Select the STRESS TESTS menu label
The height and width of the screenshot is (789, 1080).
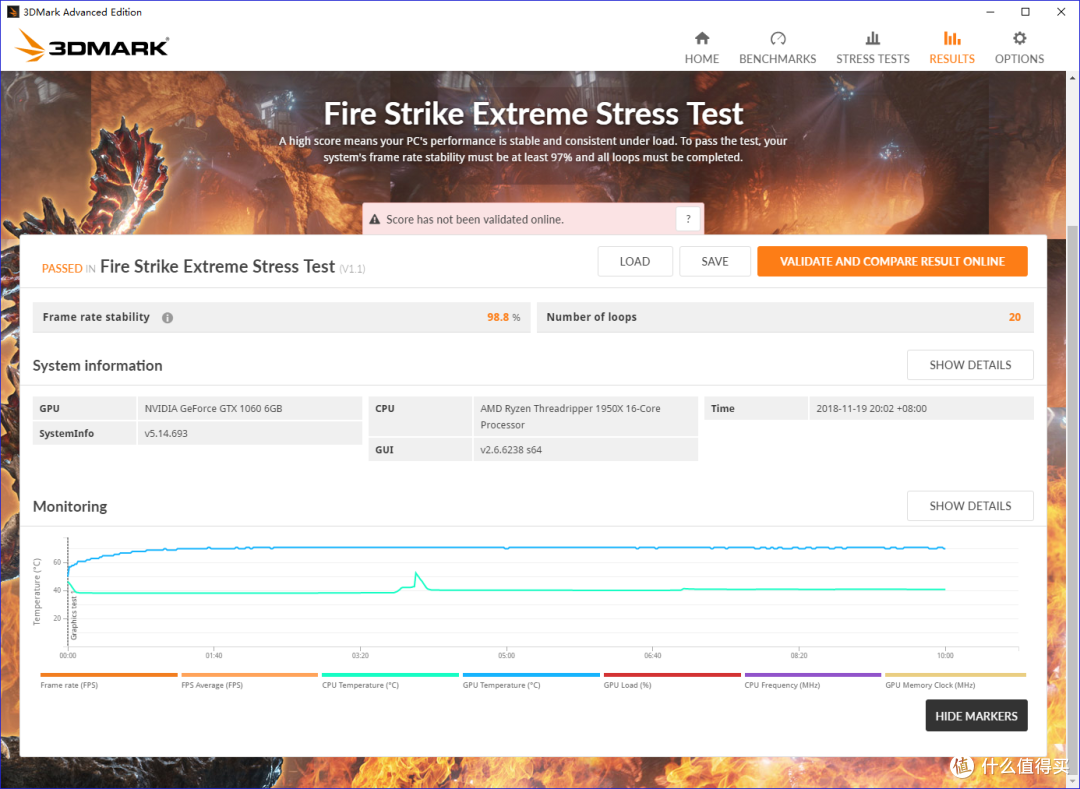click(x=873, y=59)
